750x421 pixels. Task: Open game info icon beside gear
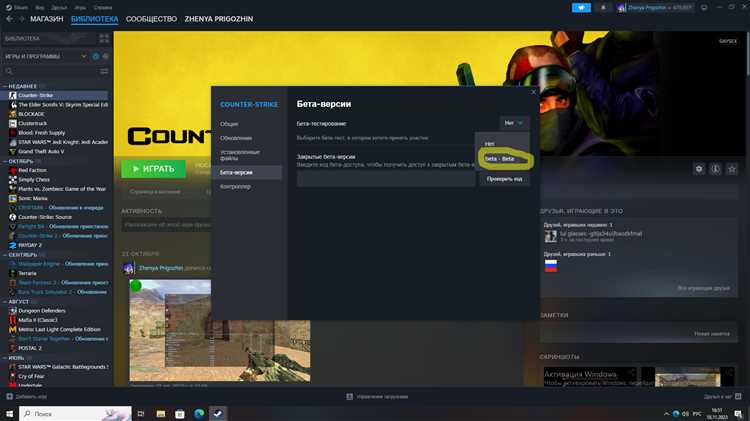[715, 169]
